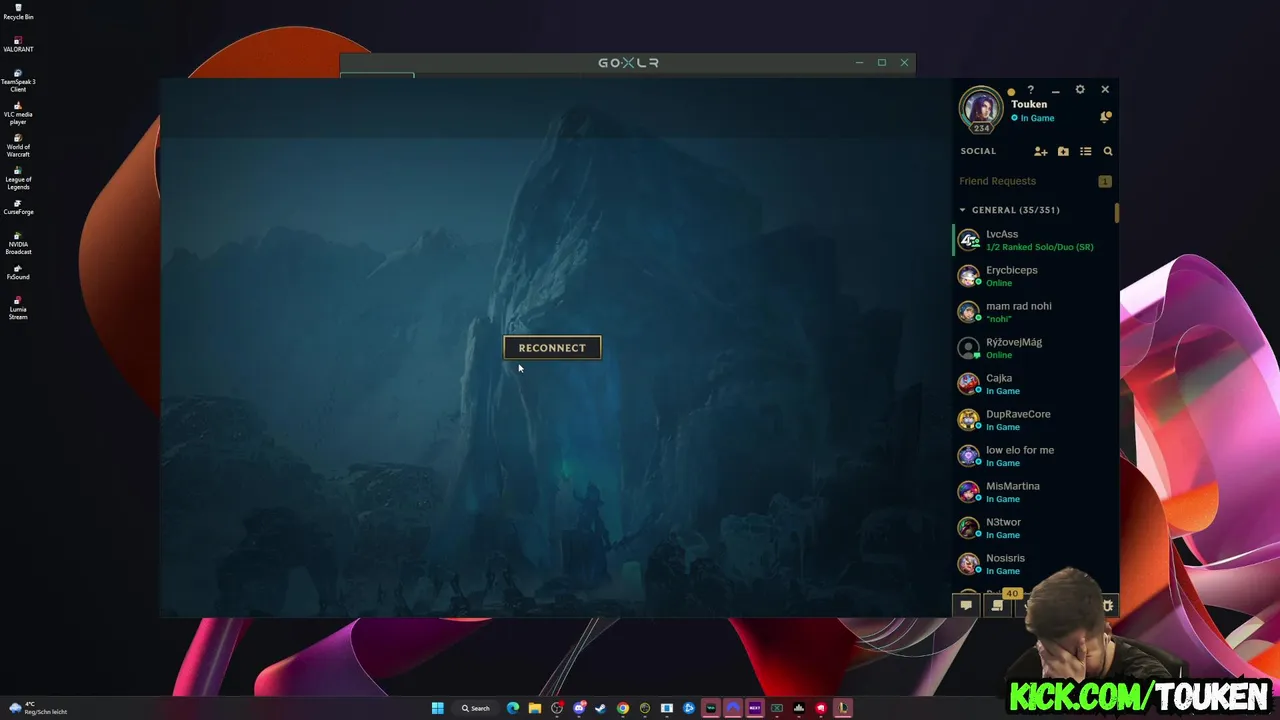Open File Explorer from the taskbar
The width and height of the screenshot is (1280, 720).
click(535, 708)
